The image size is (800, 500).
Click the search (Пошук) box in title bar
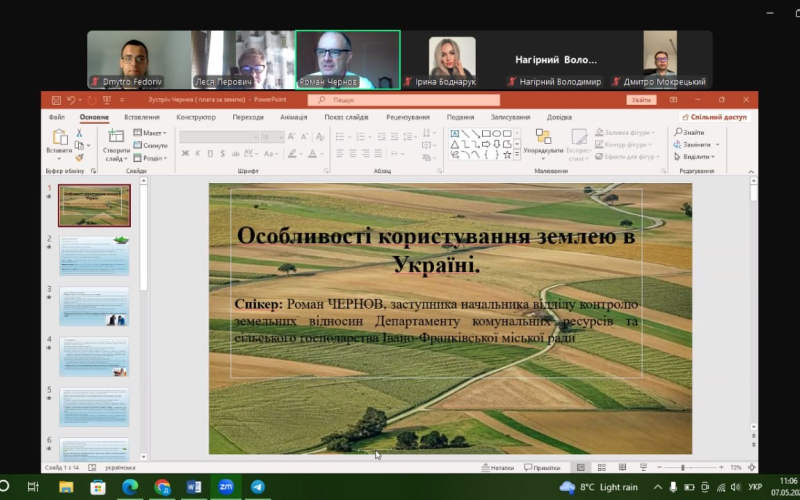point(400,100)
